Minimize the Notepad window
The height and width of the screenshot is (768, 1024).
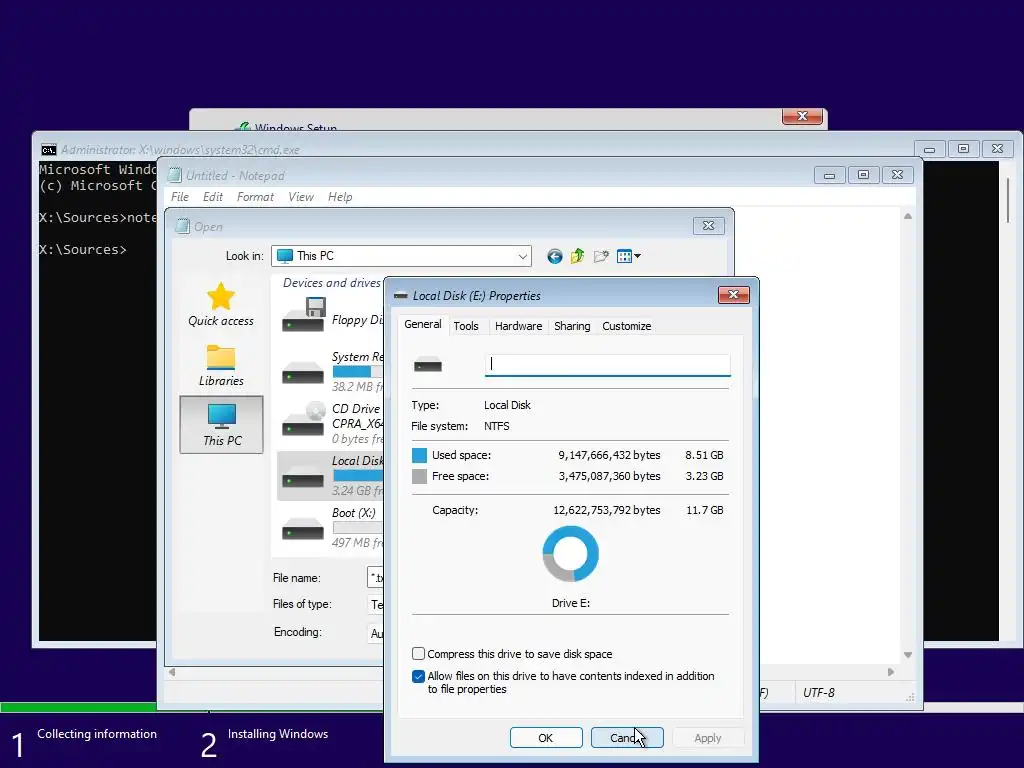point(829,175)
